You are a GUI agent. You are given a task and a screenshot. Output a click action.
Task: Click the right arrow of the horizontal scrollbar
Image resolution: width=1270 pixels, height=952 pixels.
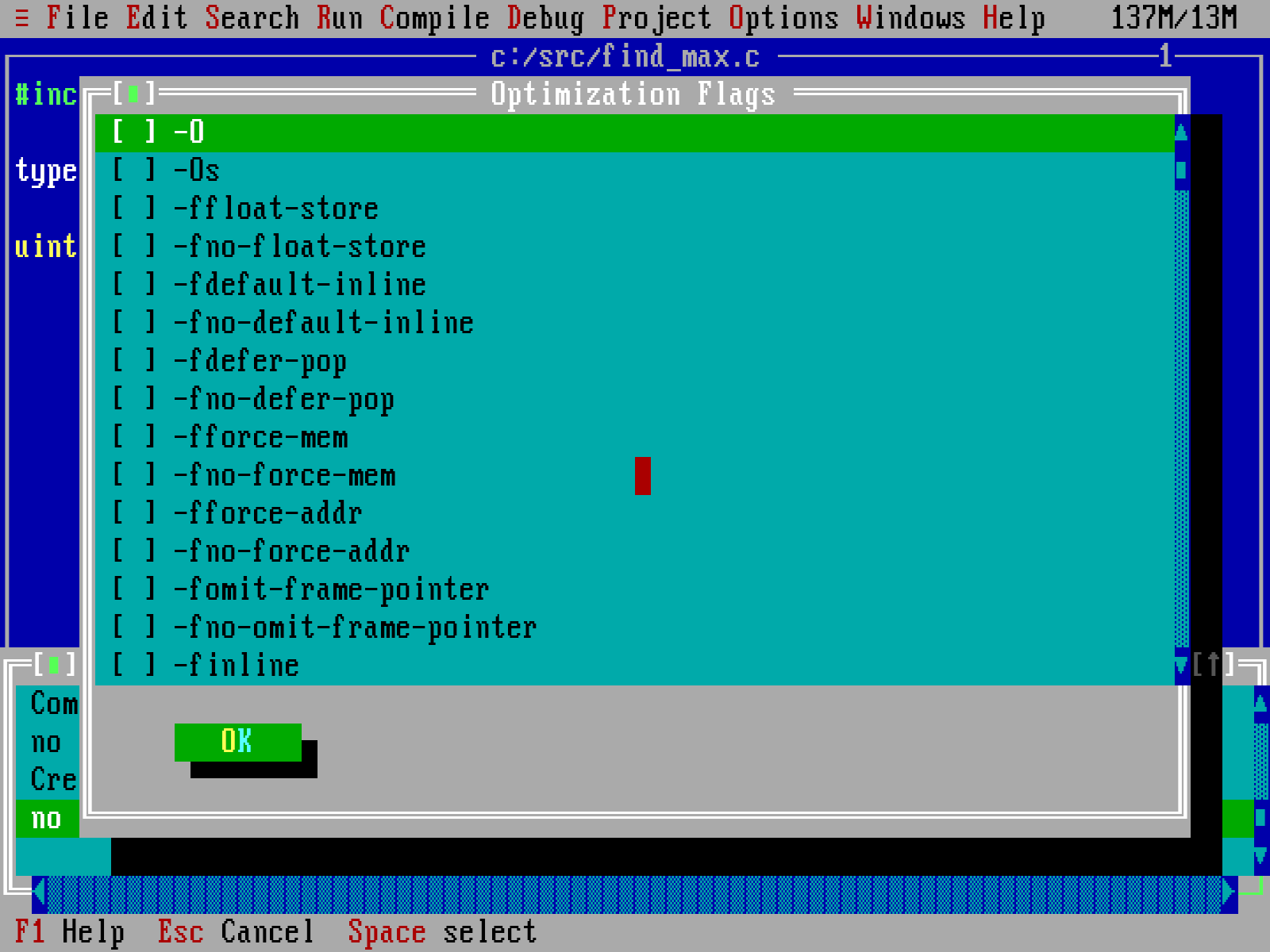pos(1226,890)
